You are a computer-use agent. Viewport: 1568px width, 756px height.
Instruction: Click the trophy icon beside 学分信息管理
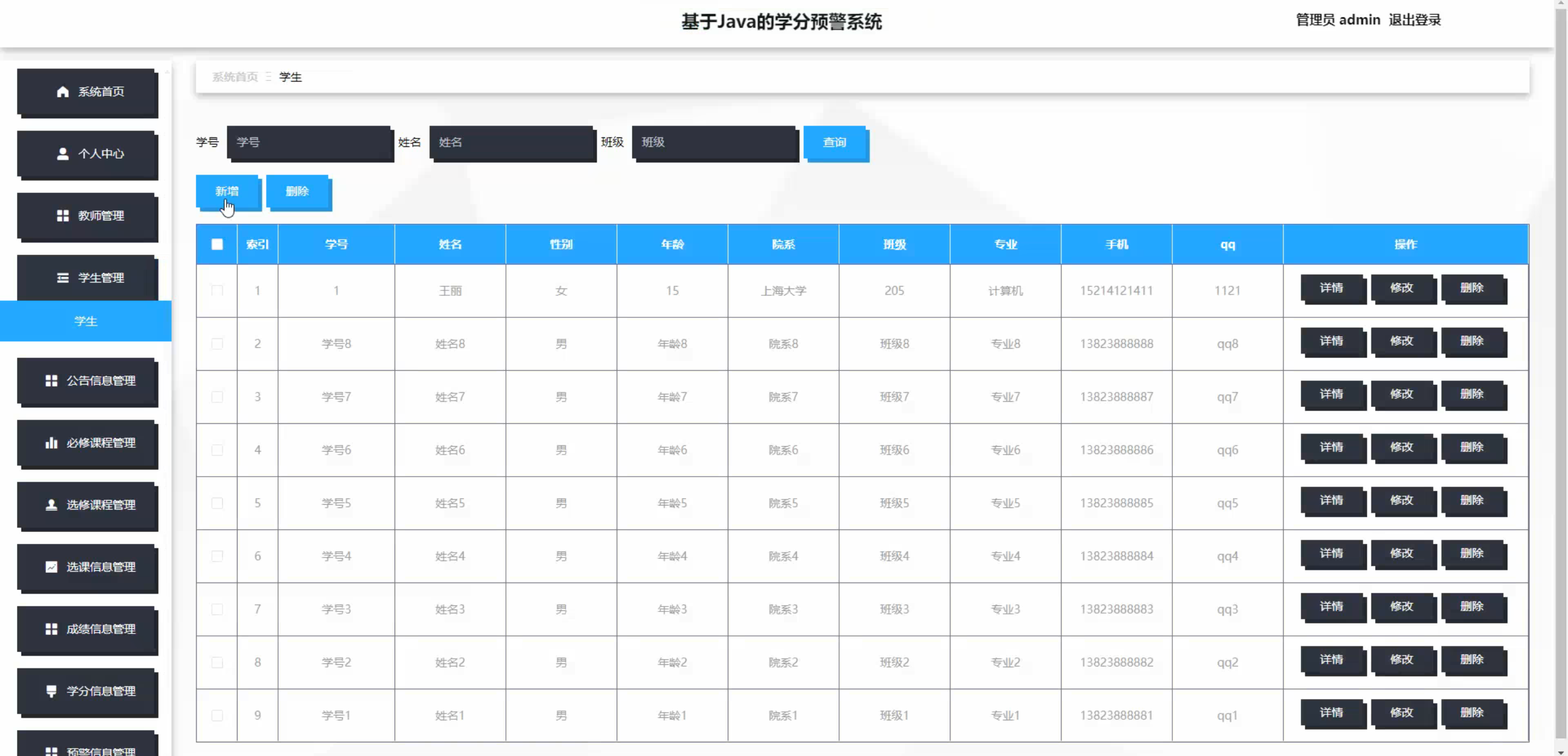tap(51, 691)
